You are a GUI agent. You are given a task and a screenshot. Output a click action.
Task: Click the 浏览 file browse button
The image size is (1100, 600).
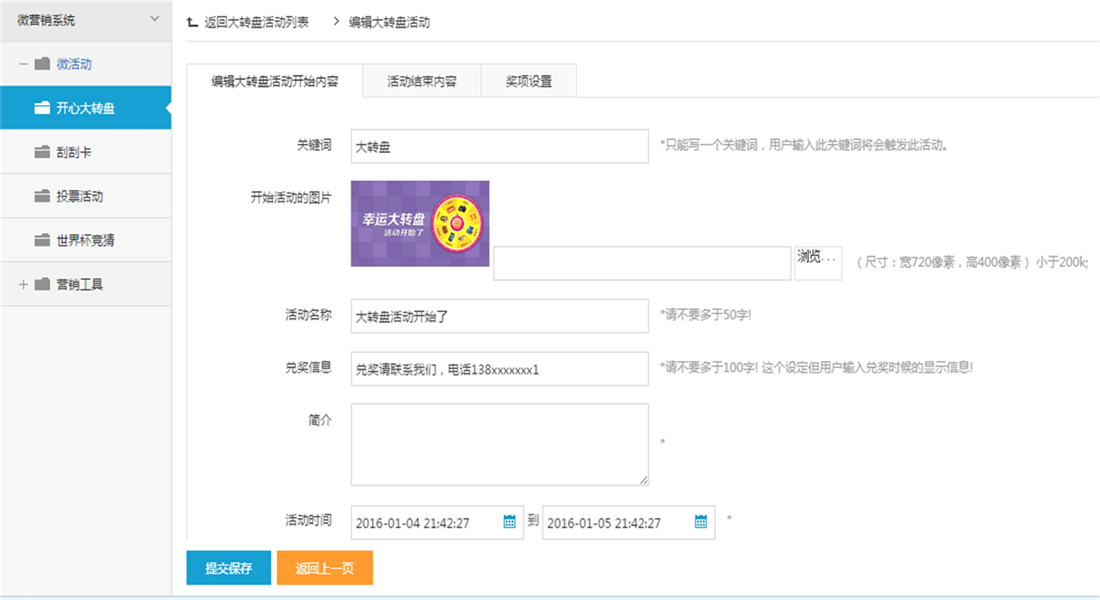pyautogui.click(x=818, y=262)
